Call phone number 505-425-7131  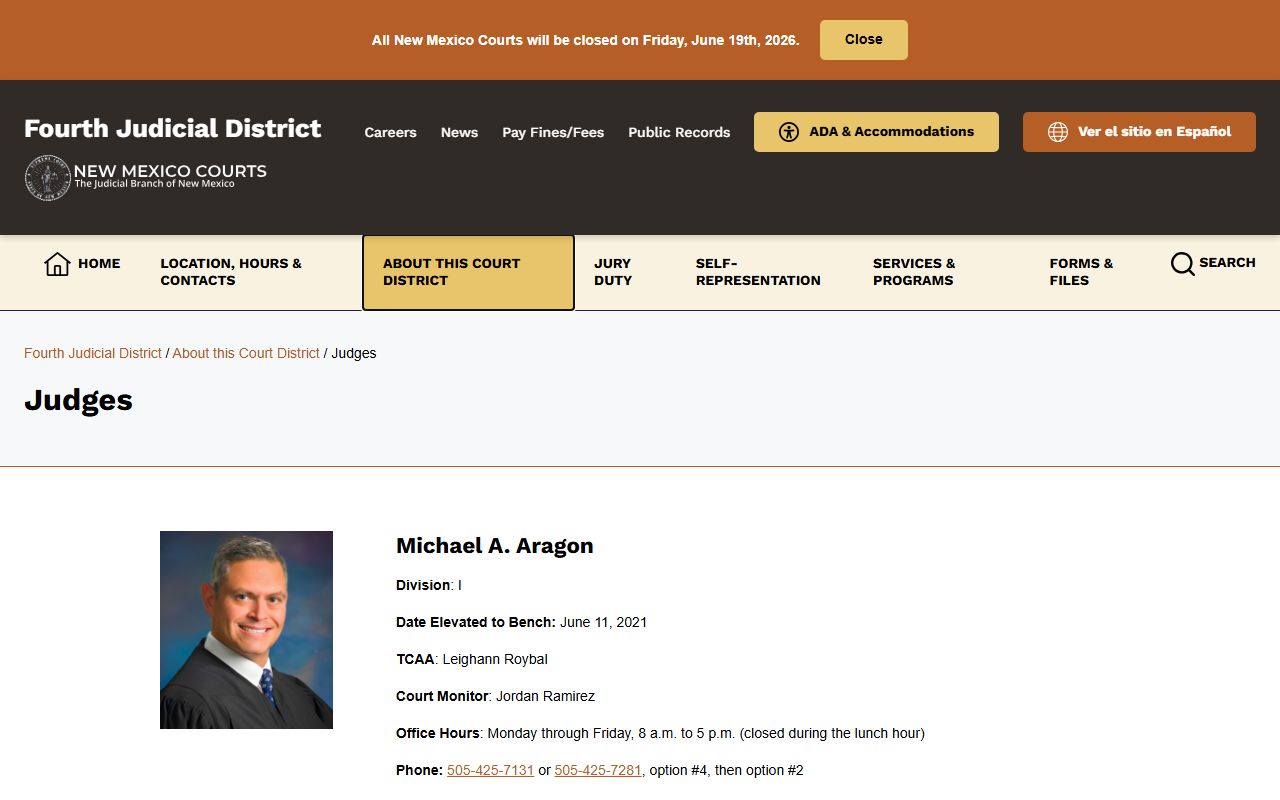click(490, 770)
